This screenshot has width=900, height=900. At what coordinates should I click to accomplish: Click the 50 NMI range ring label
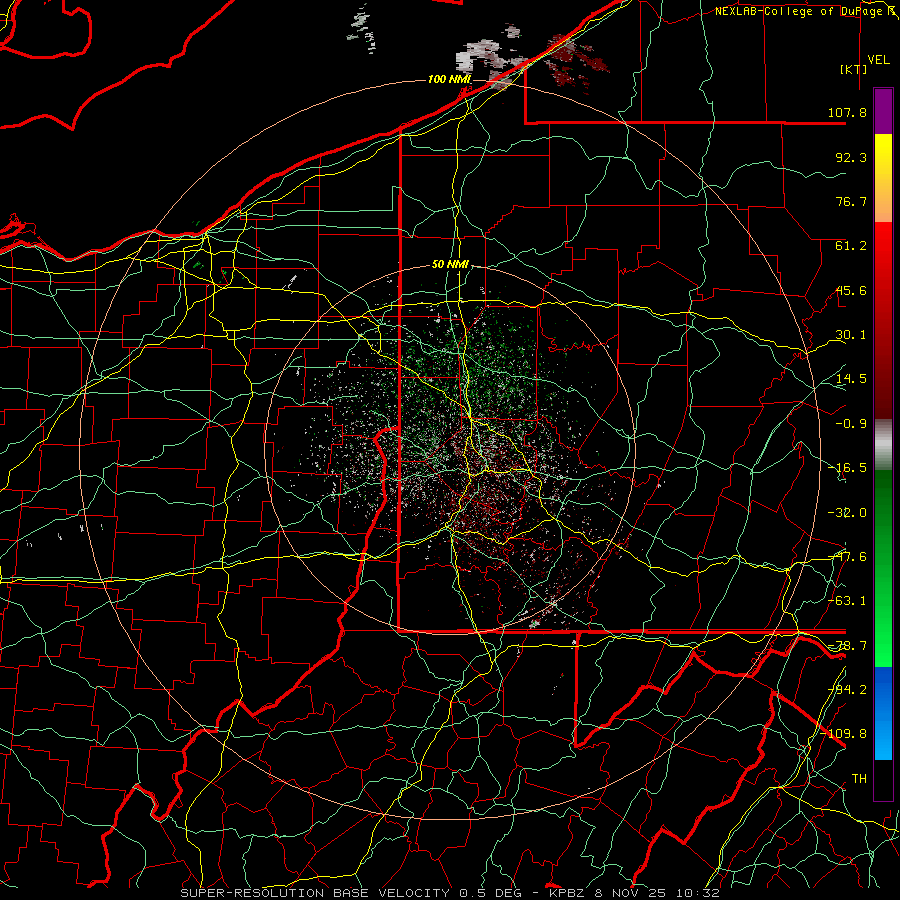[x=450, y=265]
